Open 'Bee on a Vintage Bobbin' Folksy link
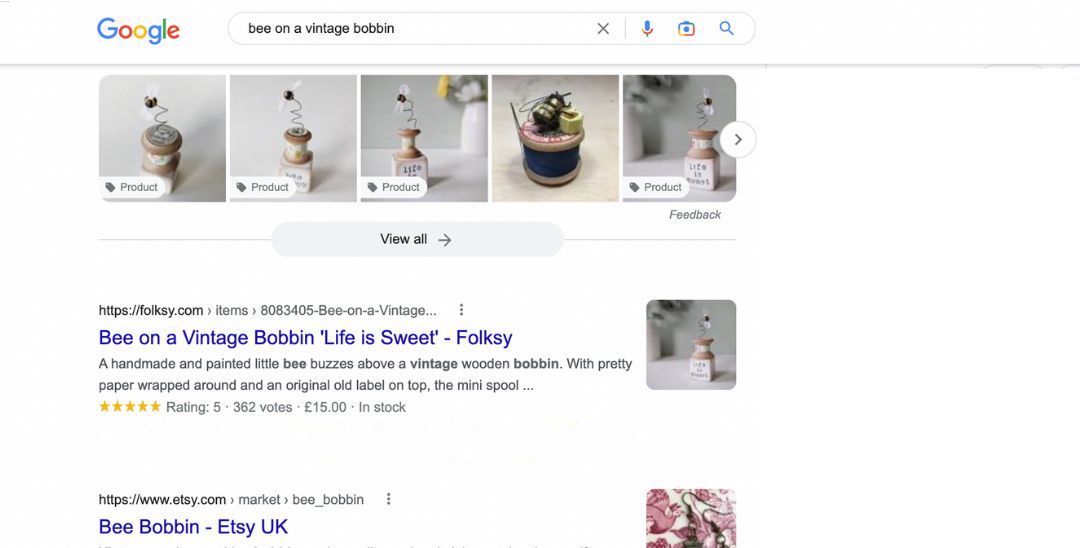1080x548 pixels. (x=305, y=337)
